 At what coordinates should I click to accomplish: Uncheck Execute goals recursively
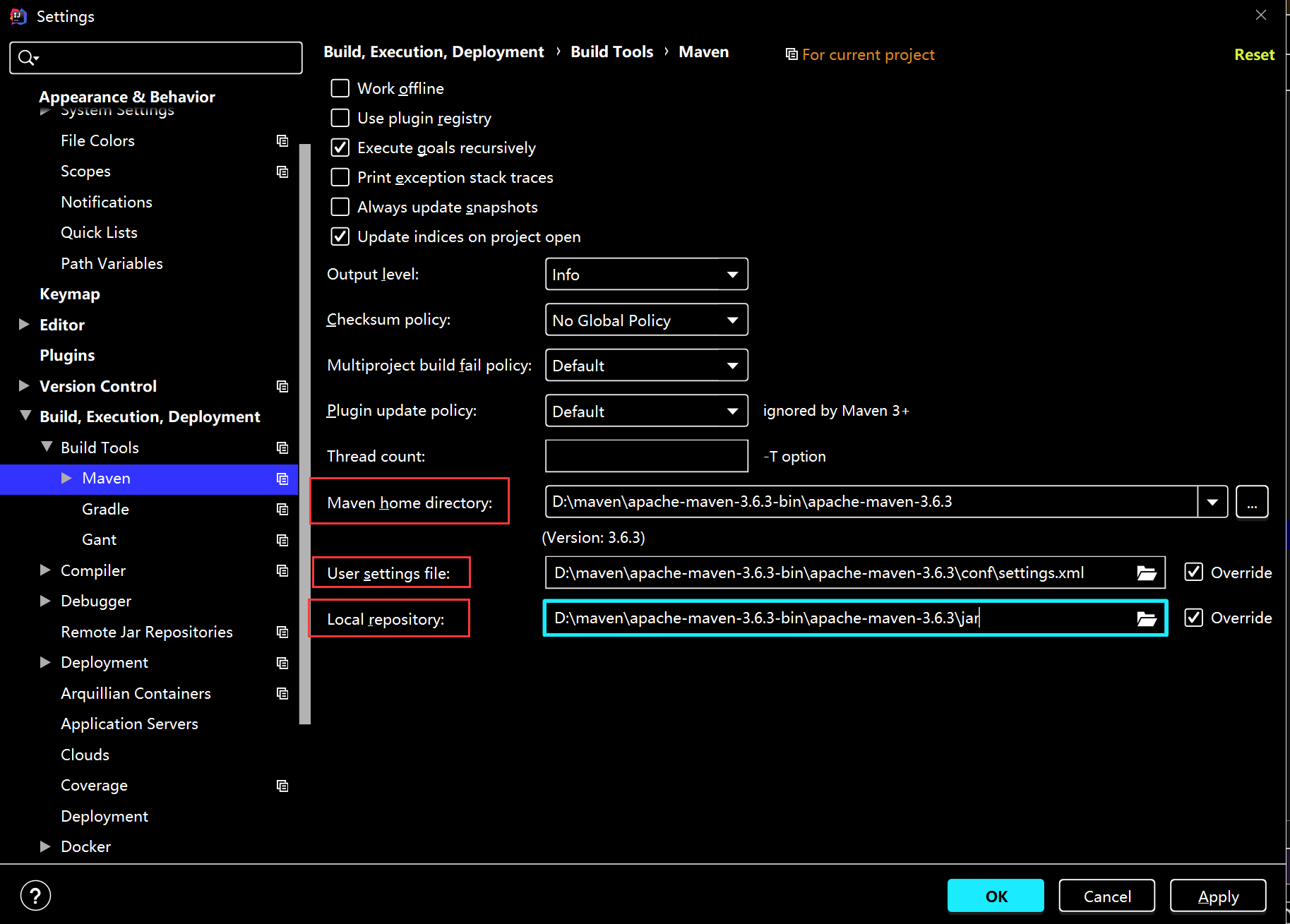click(340, 148)
